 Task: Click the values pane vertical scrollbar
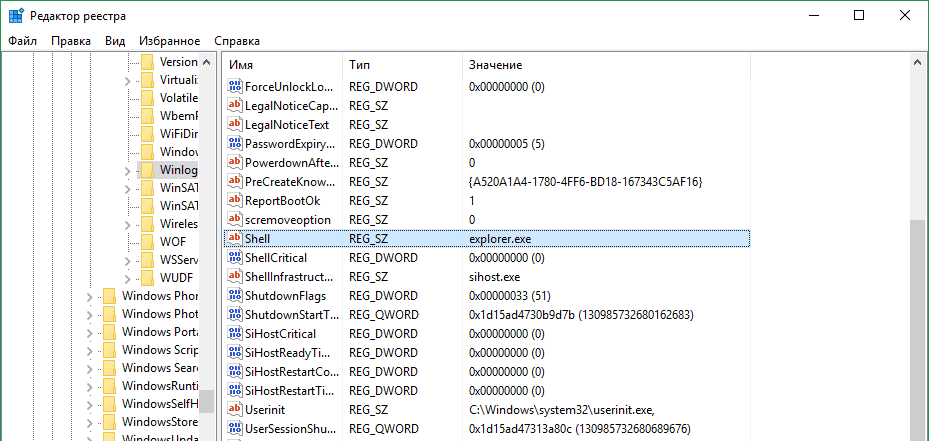(x=917, y=330)
